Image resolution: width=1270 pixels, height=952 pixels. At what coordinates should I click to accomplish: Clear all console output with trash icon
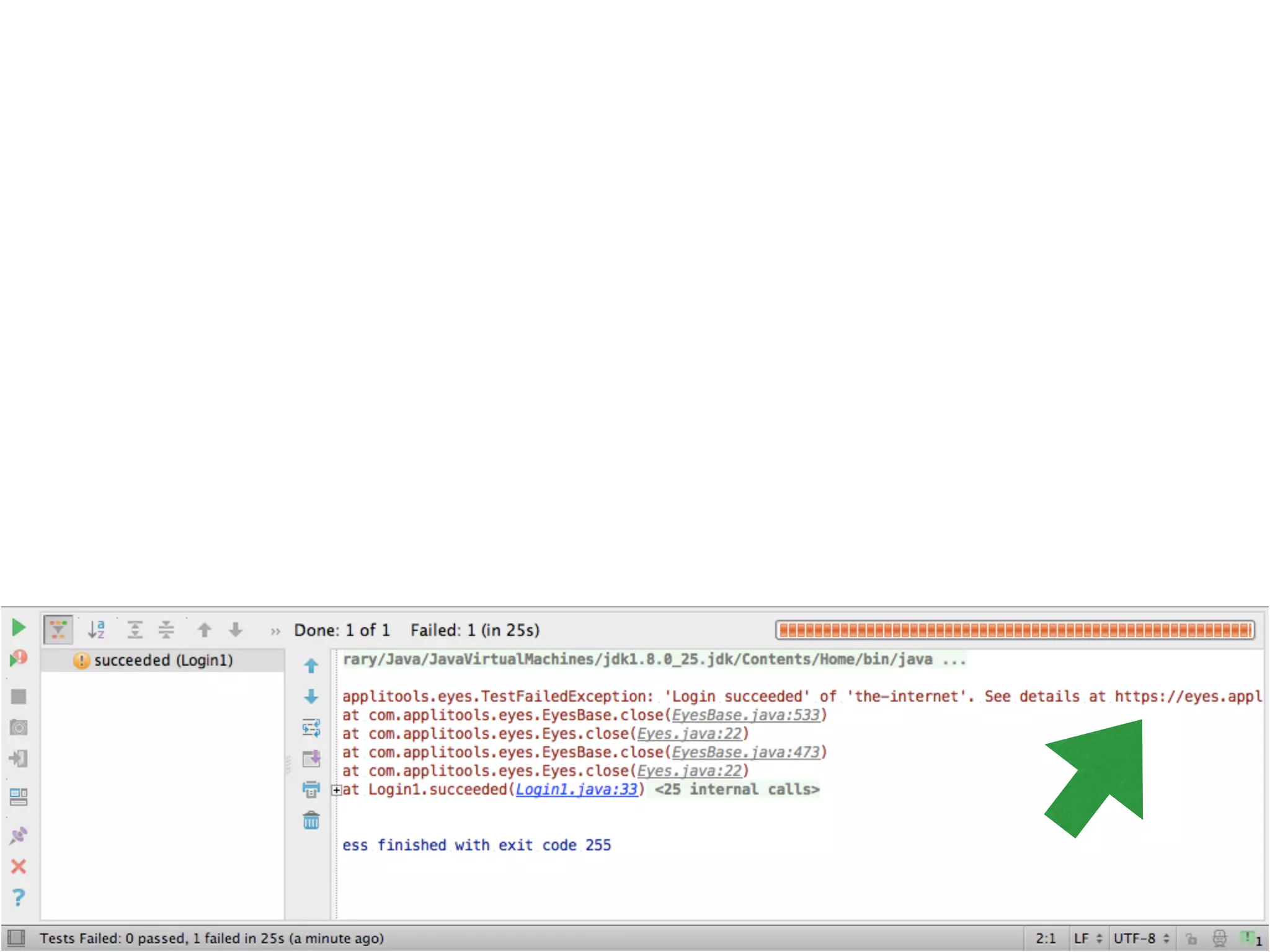(x=311, y=821)
